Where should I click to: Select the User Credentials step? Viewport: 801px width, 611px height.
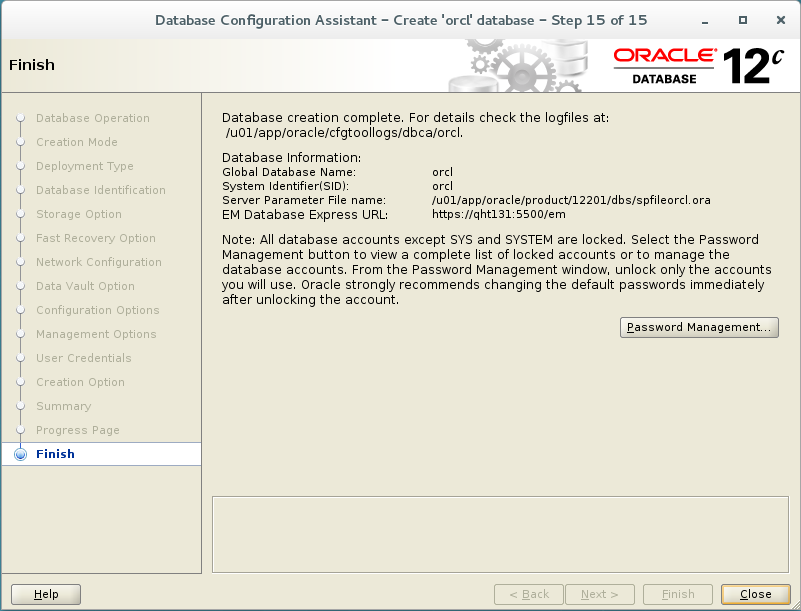84,358
